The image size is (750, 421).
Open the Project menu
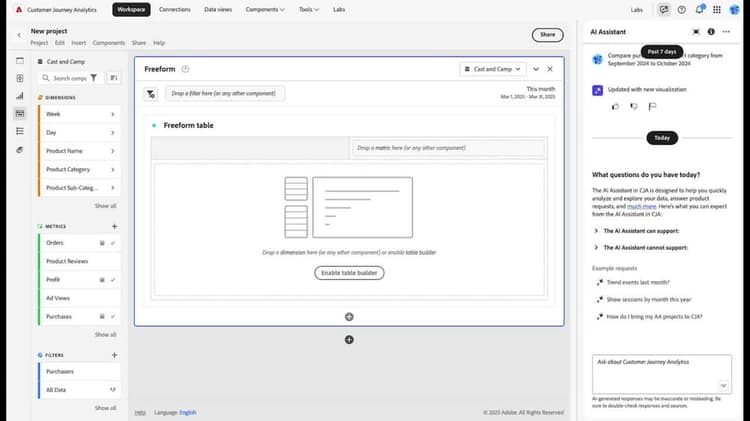click(39, 43)
